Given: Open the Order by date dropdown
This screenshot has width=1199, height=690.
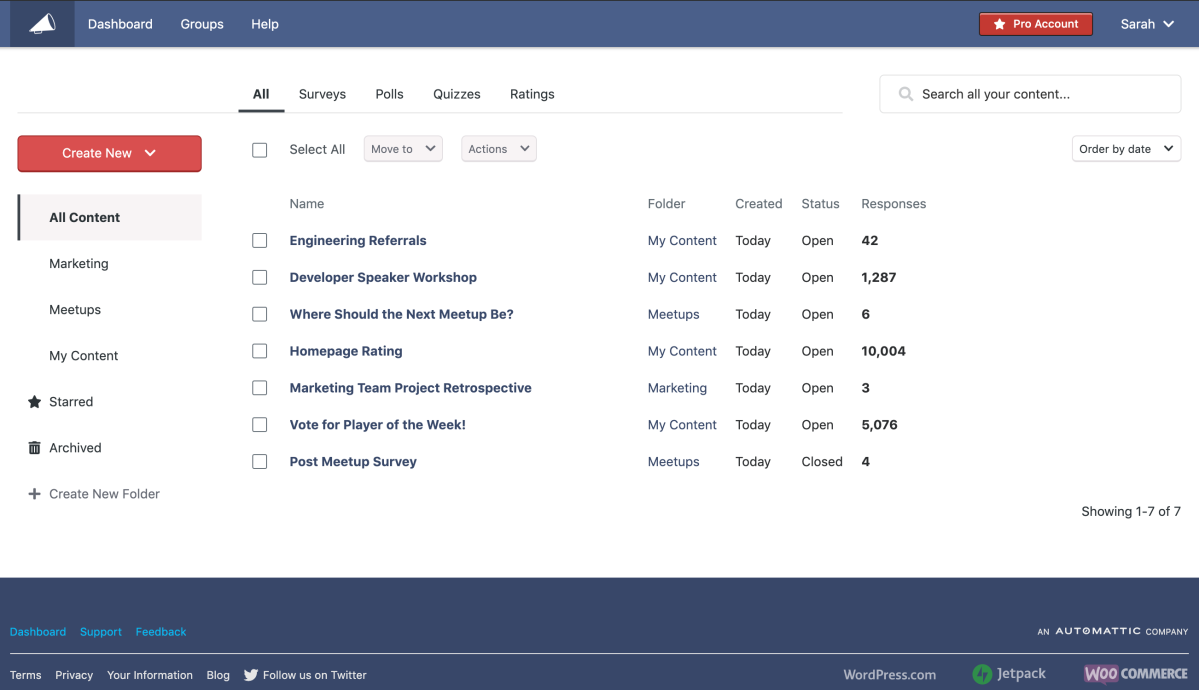Looking at the screenshot, I should coord(1126,148).
